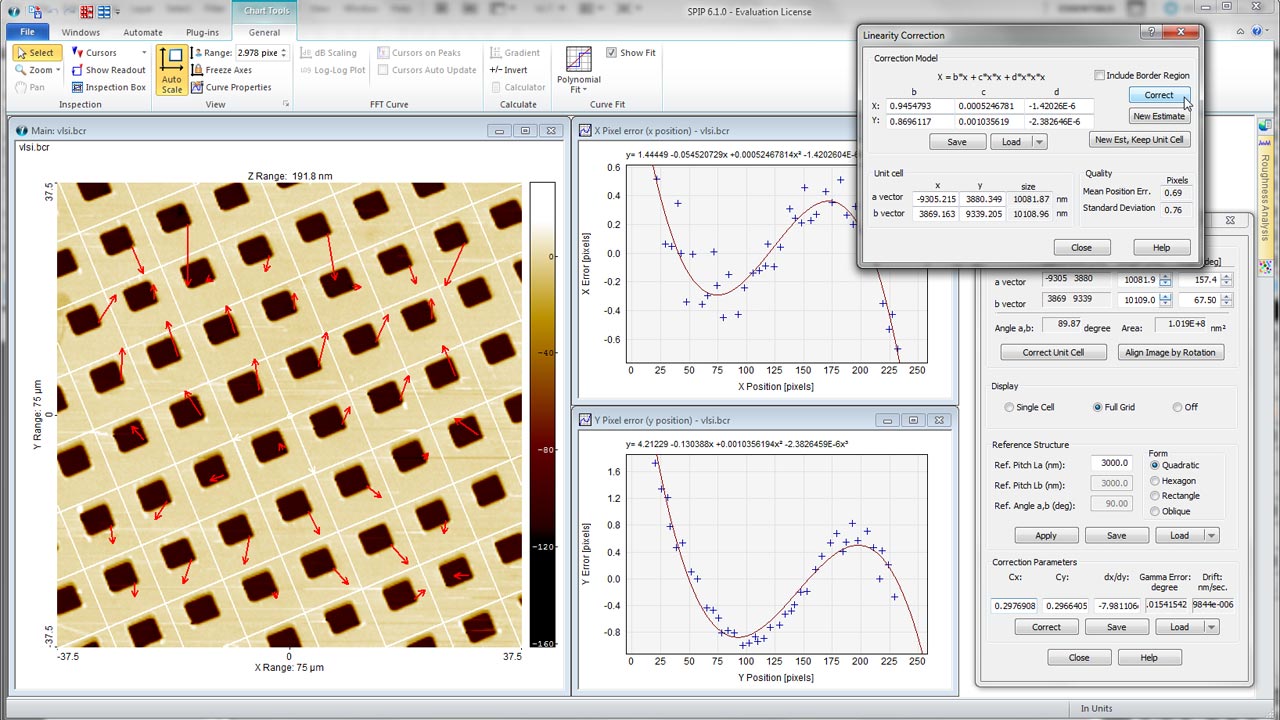Image resolution: width=1280 pixels, height=720 pixels.
Task: Choose Quadratic form radio button
Action: pyautogui.click(x=1155, y=465)
